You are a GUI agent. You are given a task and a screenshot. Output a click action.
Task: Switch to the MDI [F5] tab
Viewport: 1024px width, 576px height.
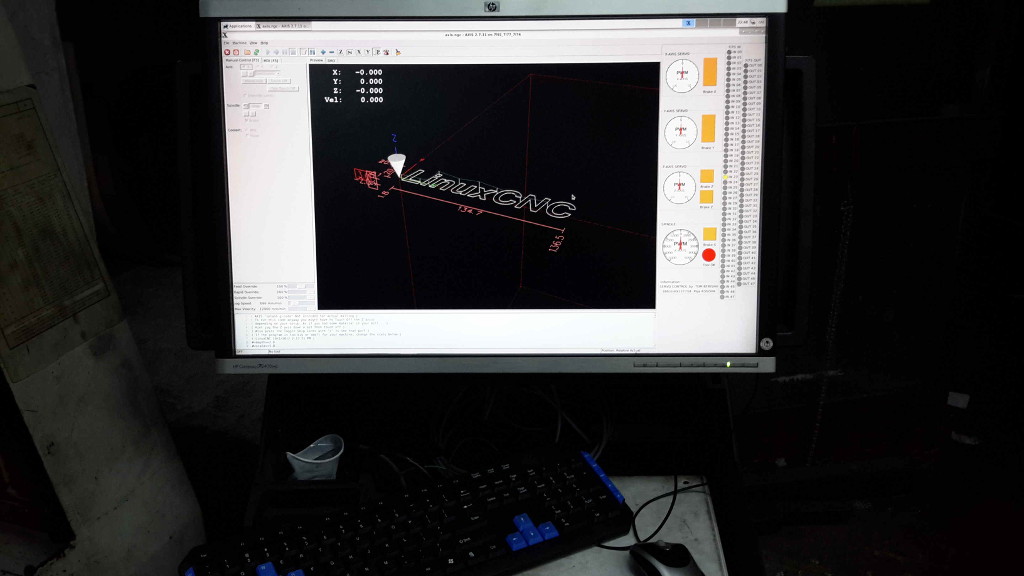tap(271, 60)
